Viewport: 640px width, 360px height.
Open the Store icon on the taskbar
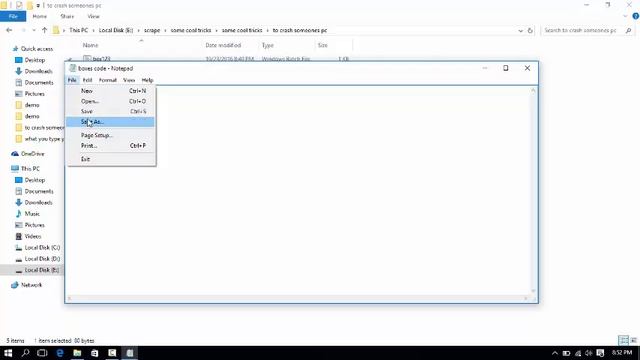point(94,353)
